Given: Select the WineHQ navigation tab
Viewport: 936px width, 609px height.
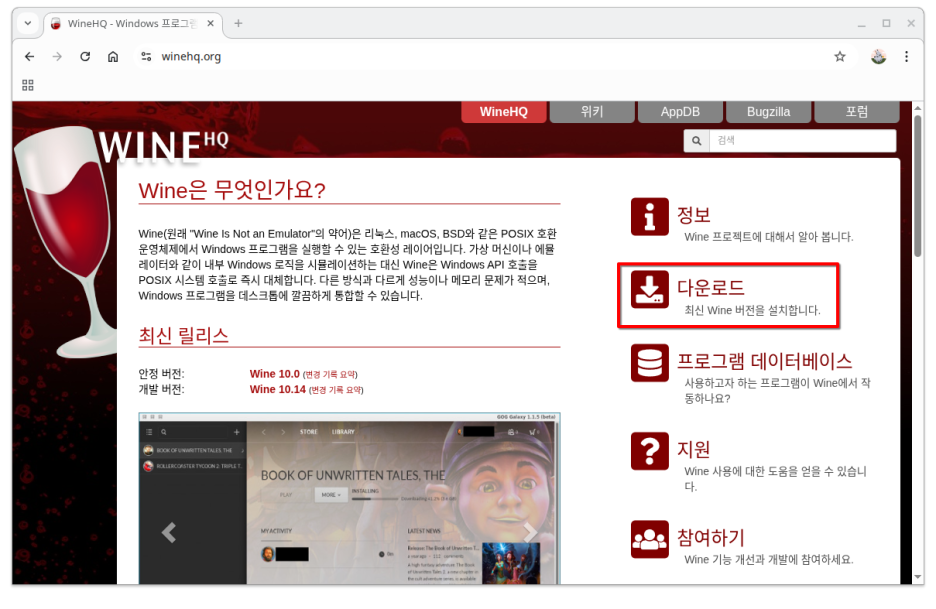Looking at the screenshot, I should [x=504, y=112].
